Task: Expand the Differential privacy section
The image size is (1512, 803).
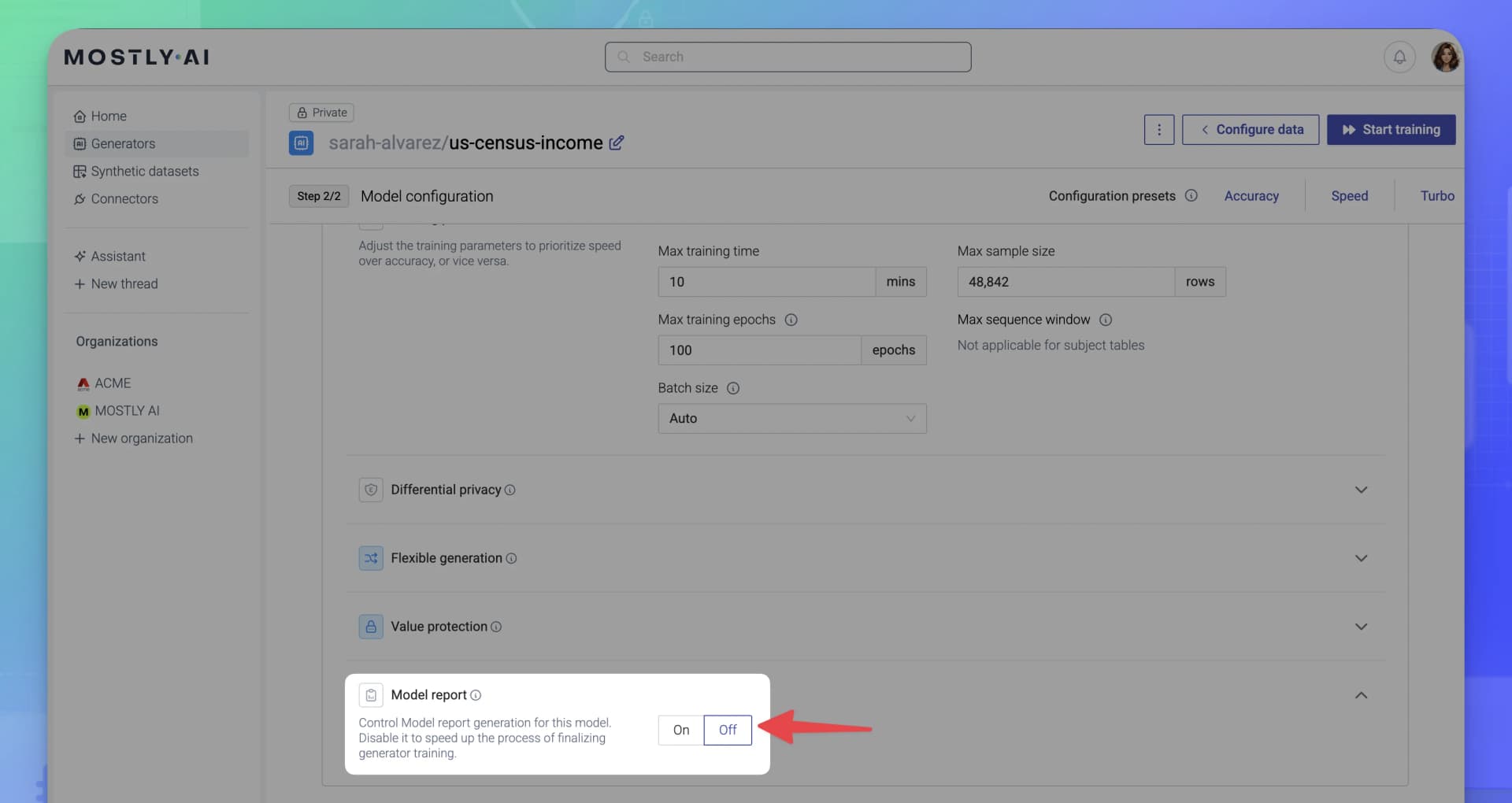Action: pyautogui.click(x=1361, y=489)
